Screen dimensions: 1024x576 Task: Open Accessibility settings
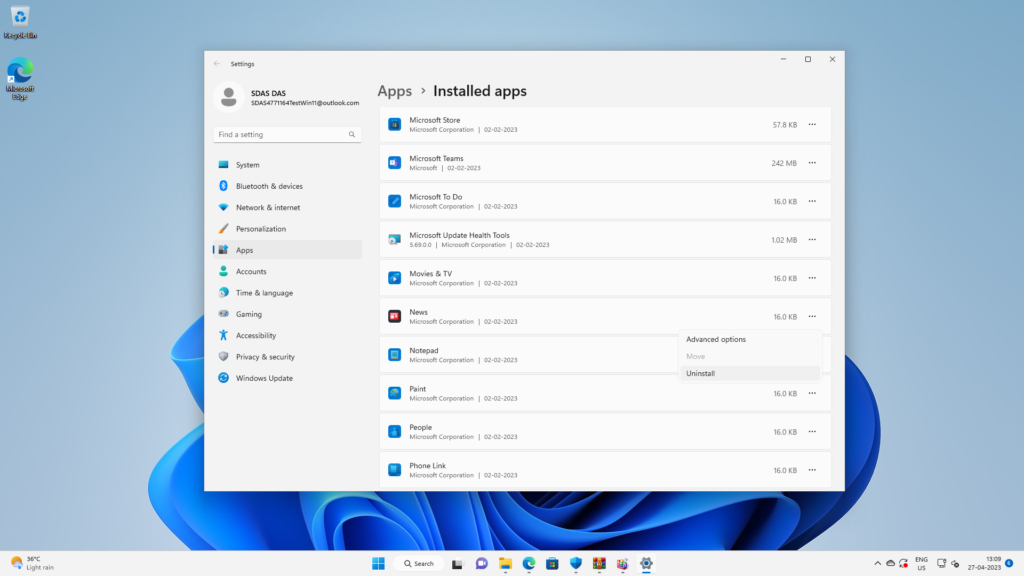287,335
